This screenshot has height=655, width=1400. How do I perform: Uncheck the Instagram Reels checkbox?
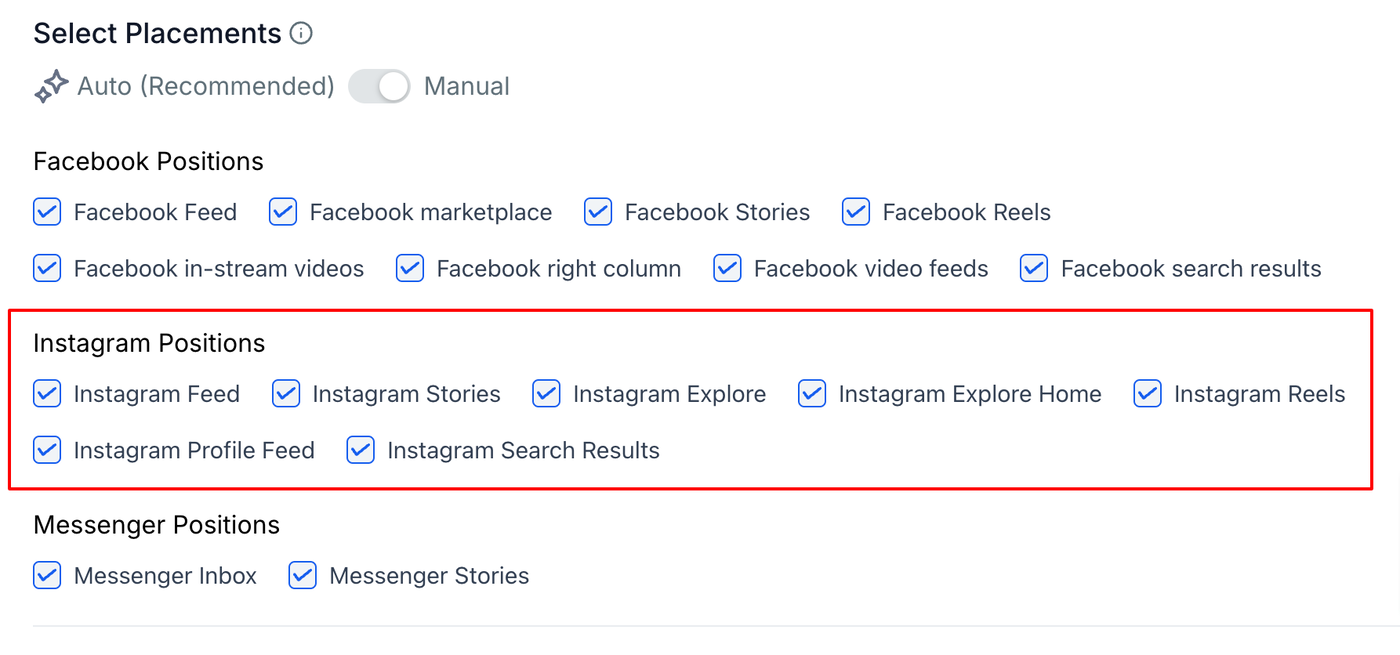pyautogui.click(x=1147, y=394)
